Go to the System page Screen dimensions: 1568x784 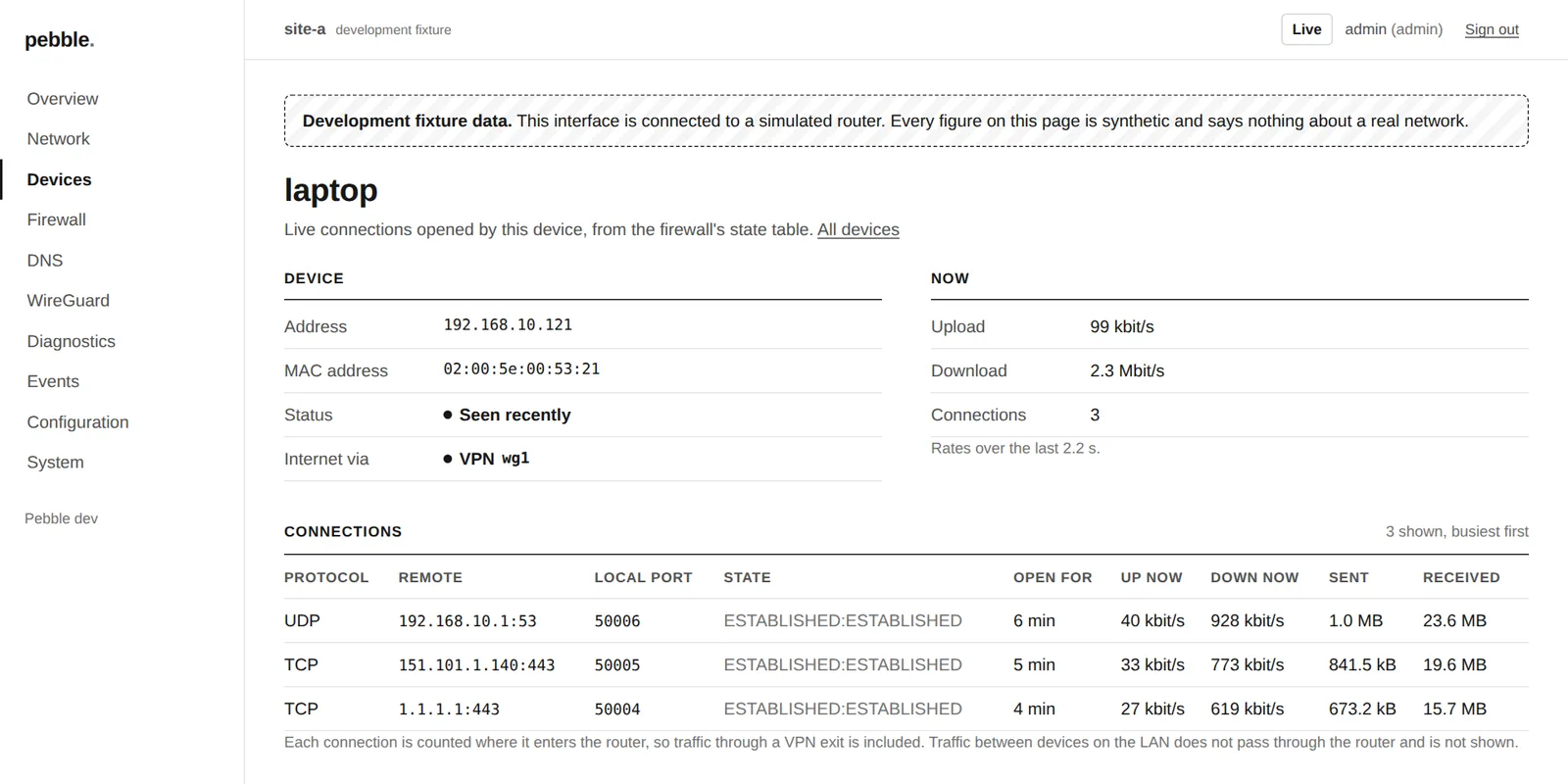click(55, 463)
